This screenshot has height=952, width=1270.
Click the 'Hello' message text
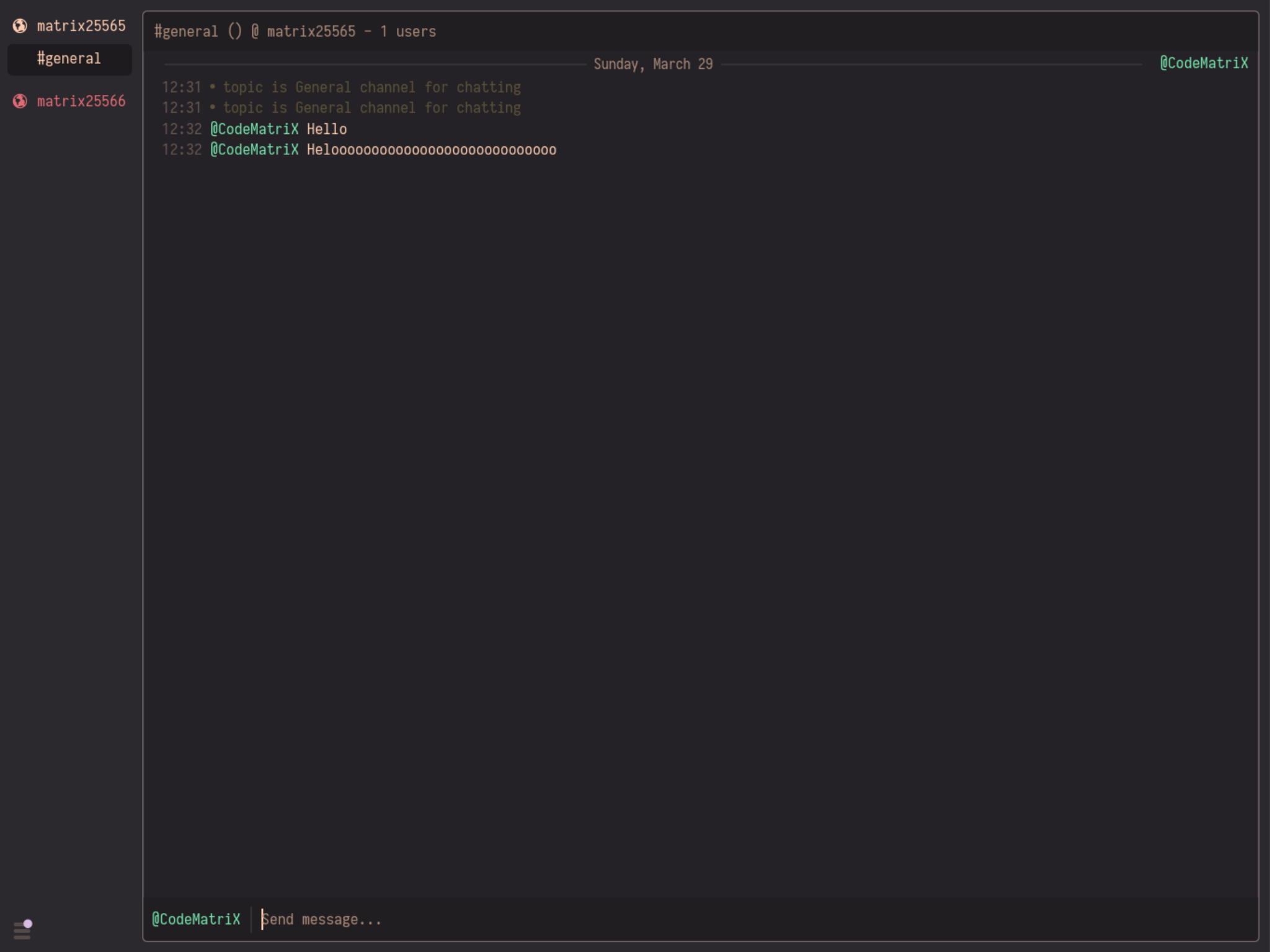pyautogui.click(x=327, y=129)
